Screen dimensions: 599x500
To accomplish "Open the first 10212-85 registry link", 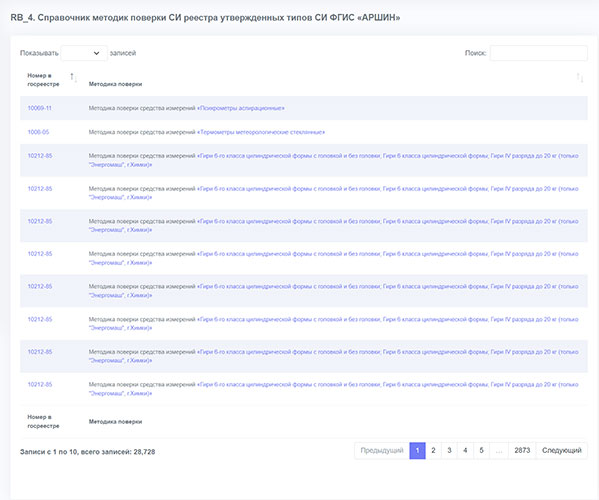I will (x=40, y=156).
